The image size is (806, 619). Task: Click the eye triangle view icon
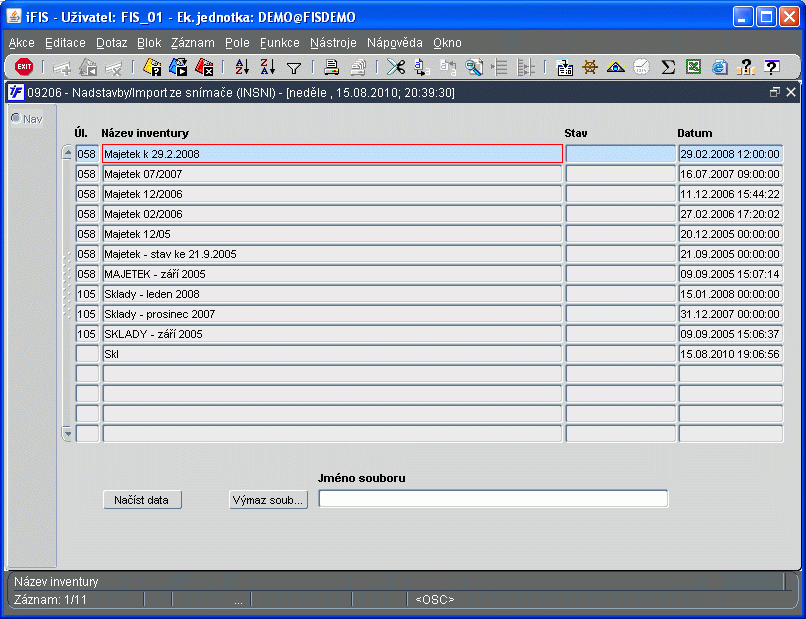pyautogui.click(x=616, y=67)
